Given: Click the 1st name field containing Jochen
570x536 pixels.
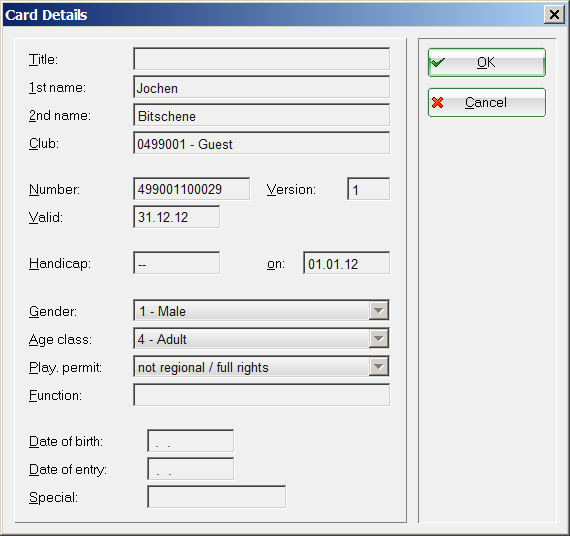Looking at the screenshot, I should coord(261,87).
